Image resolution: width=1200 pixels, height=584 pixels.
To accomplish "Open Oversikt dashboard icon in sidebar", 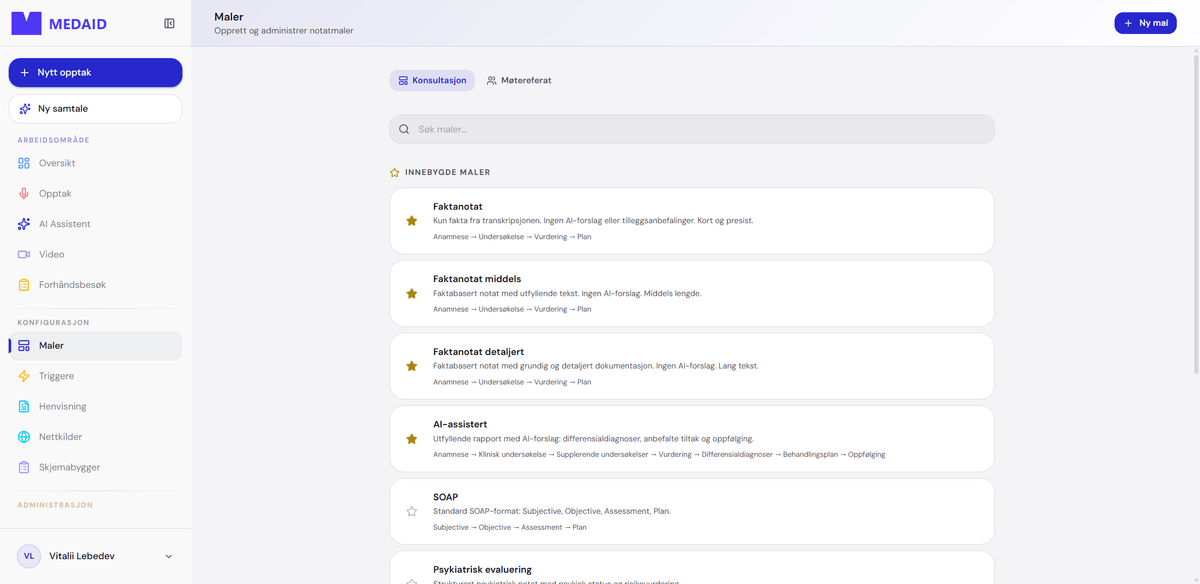I will [24, 163].
